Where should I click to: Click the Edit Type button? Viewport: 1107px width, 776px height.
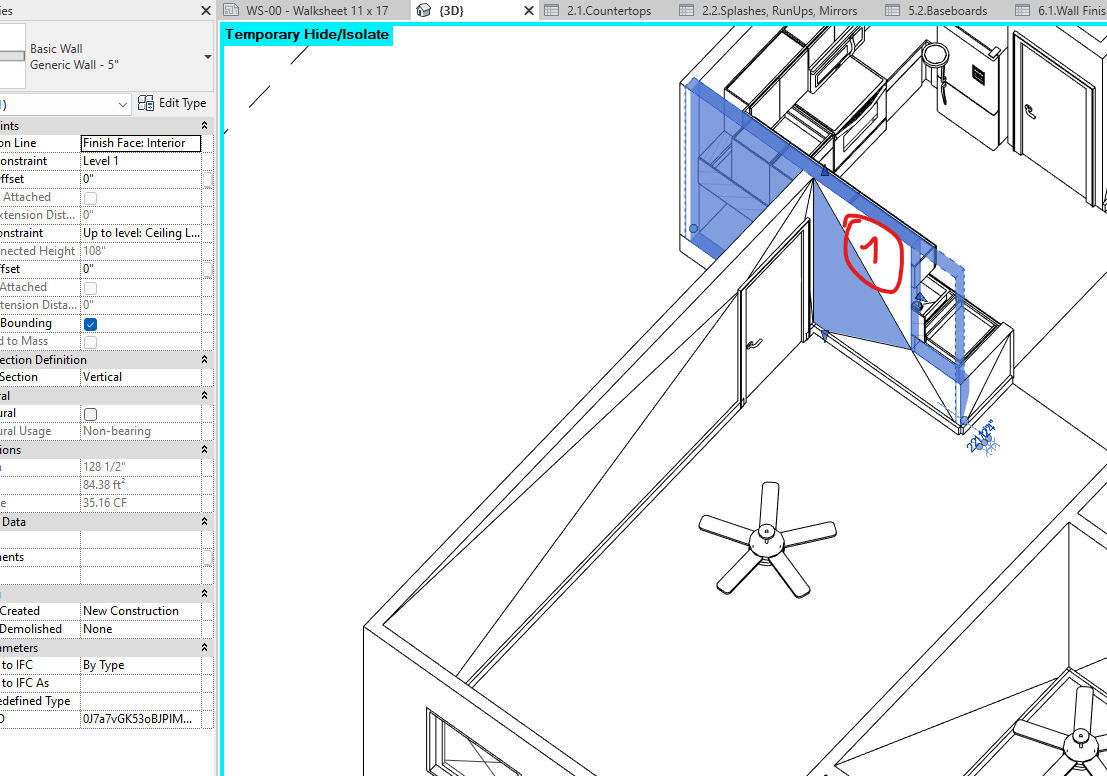tap(172, 102)
